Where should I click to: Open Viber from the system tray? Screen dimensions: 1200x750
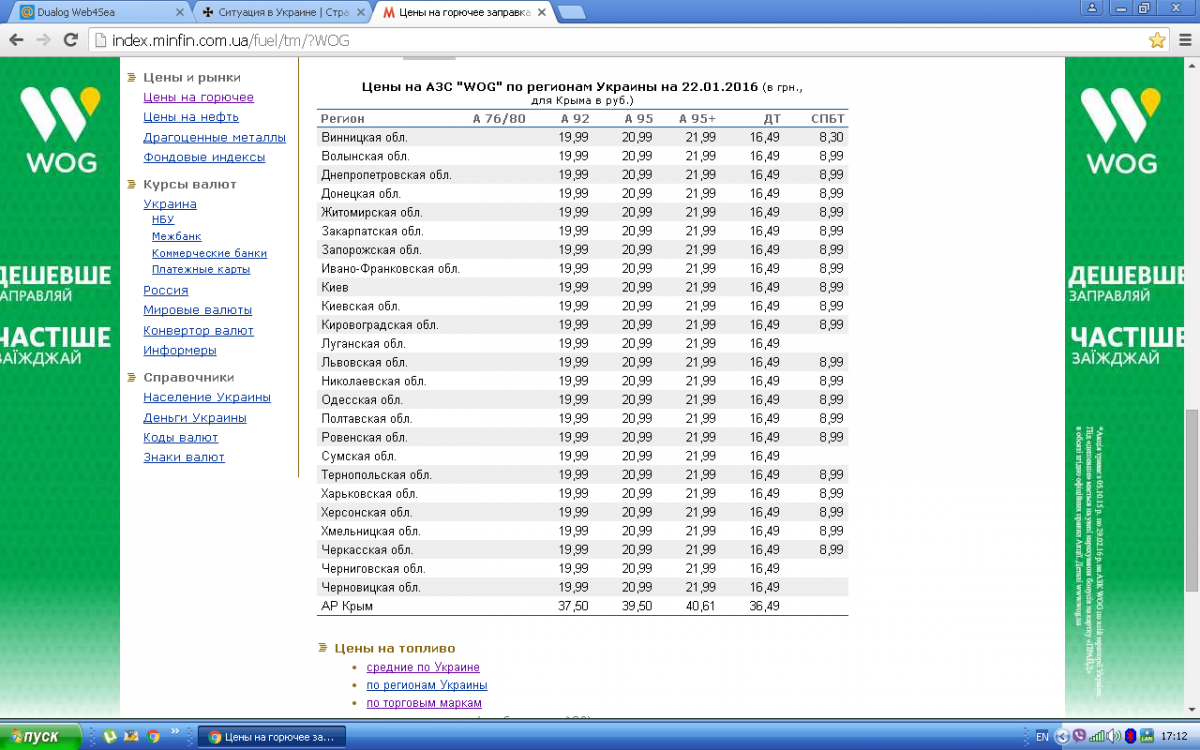tap(1078, 737)
